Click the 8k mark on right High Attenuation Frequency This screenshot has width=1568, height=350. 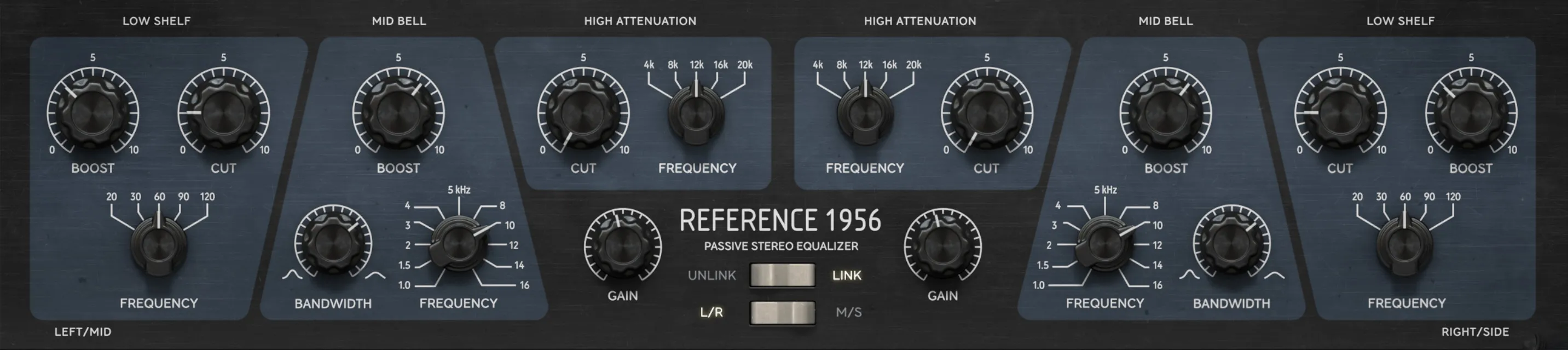[x=841, y=65]
